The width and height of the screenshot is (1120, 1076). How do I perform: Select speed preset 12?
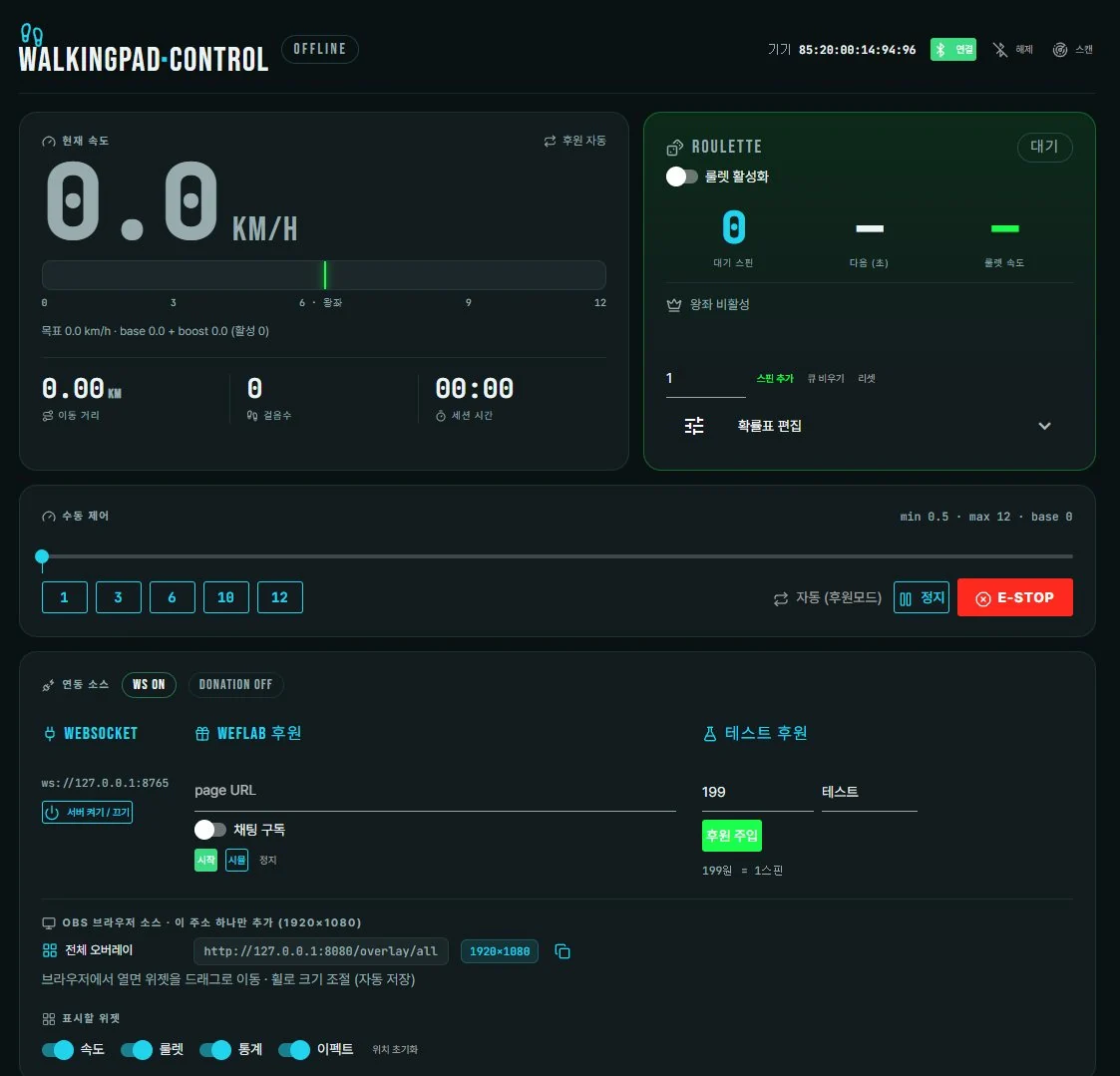pos(280,597)
